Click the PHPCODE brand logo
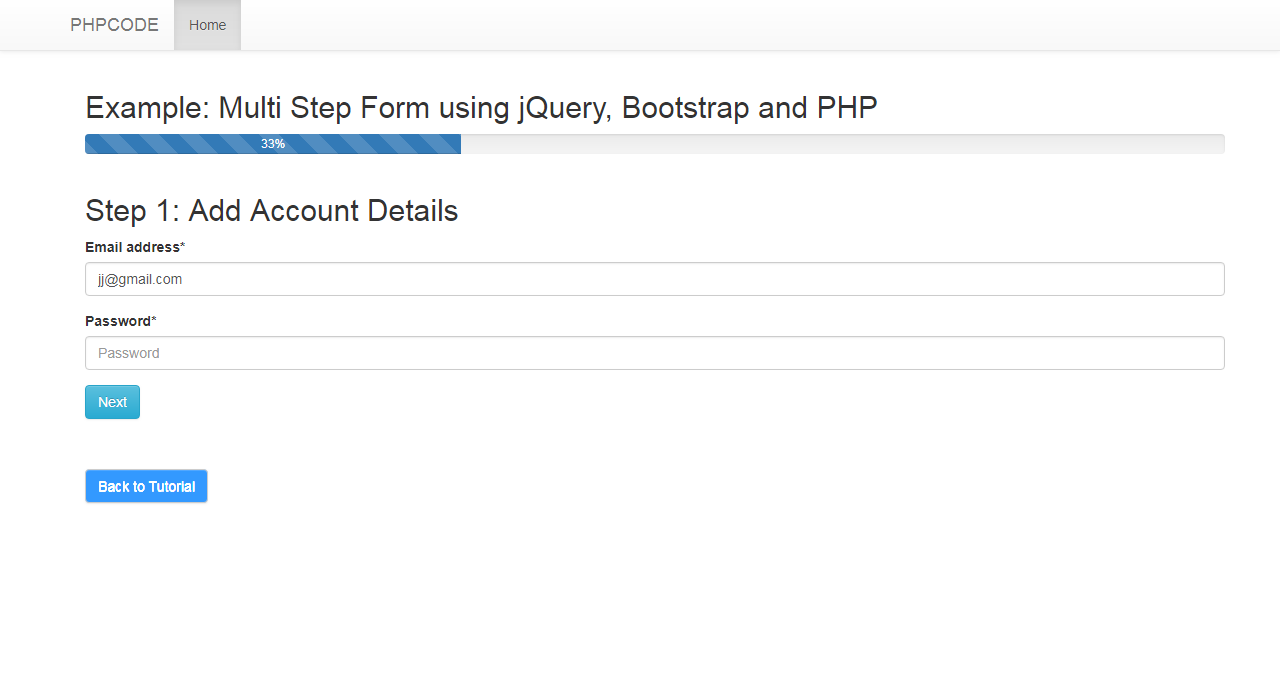1280x694 pixels. click(113, 25)
